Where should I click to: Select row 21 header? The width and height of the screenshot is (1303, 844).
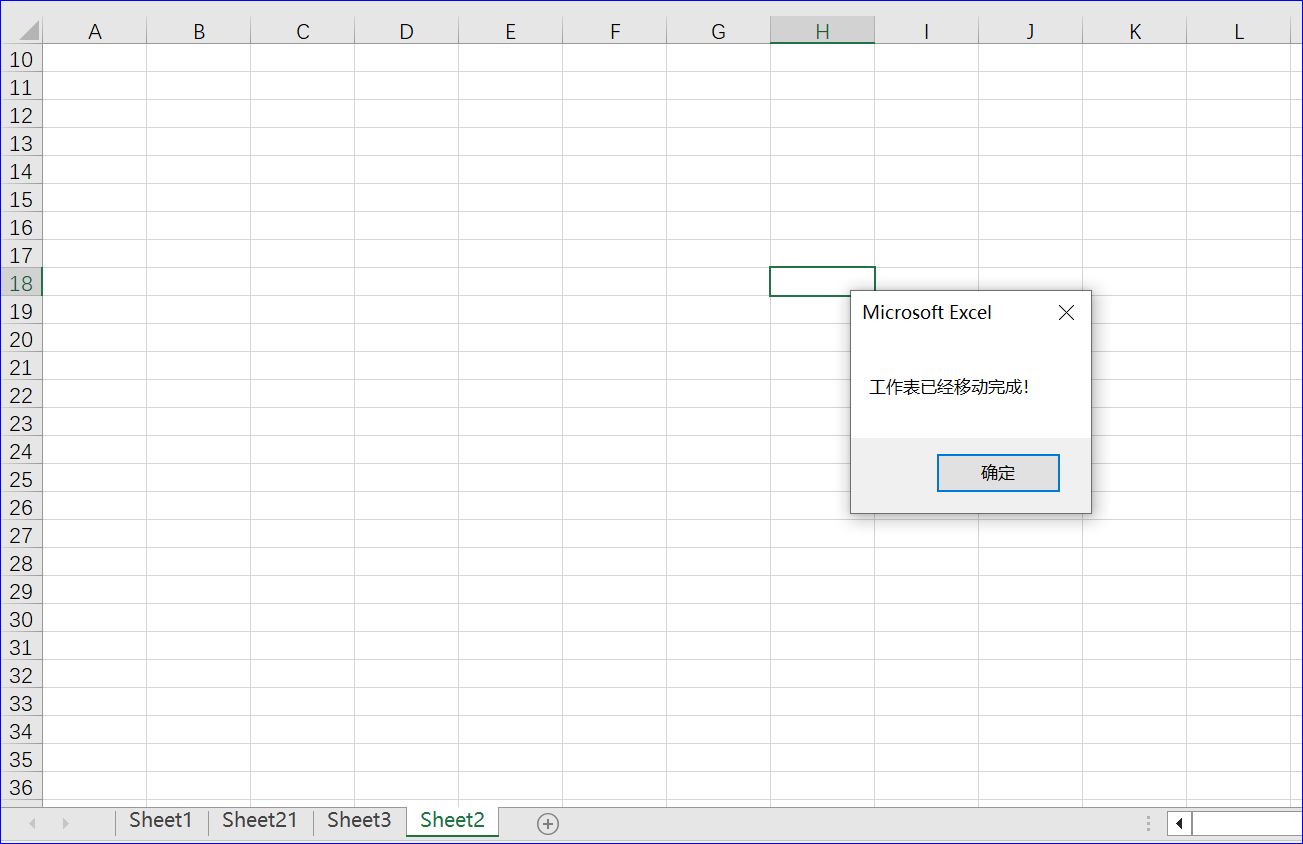(x=21, y=367)
